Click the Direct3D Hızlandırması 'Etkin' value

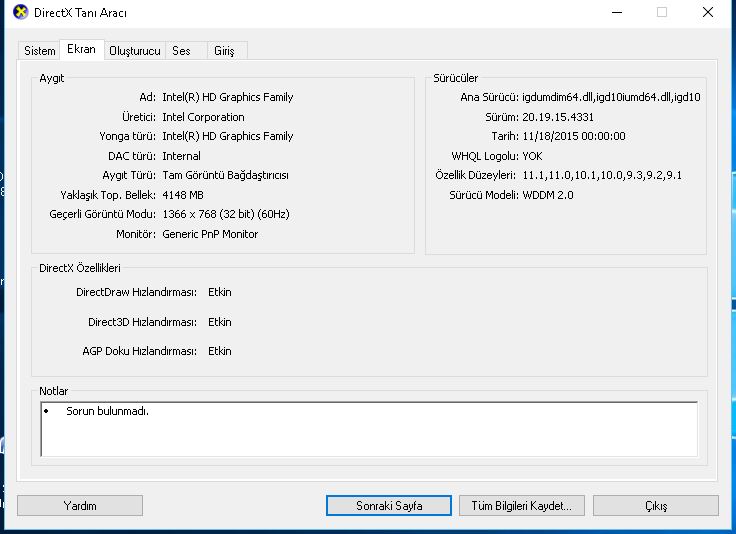pyautogui.click(x=220, y=322)
